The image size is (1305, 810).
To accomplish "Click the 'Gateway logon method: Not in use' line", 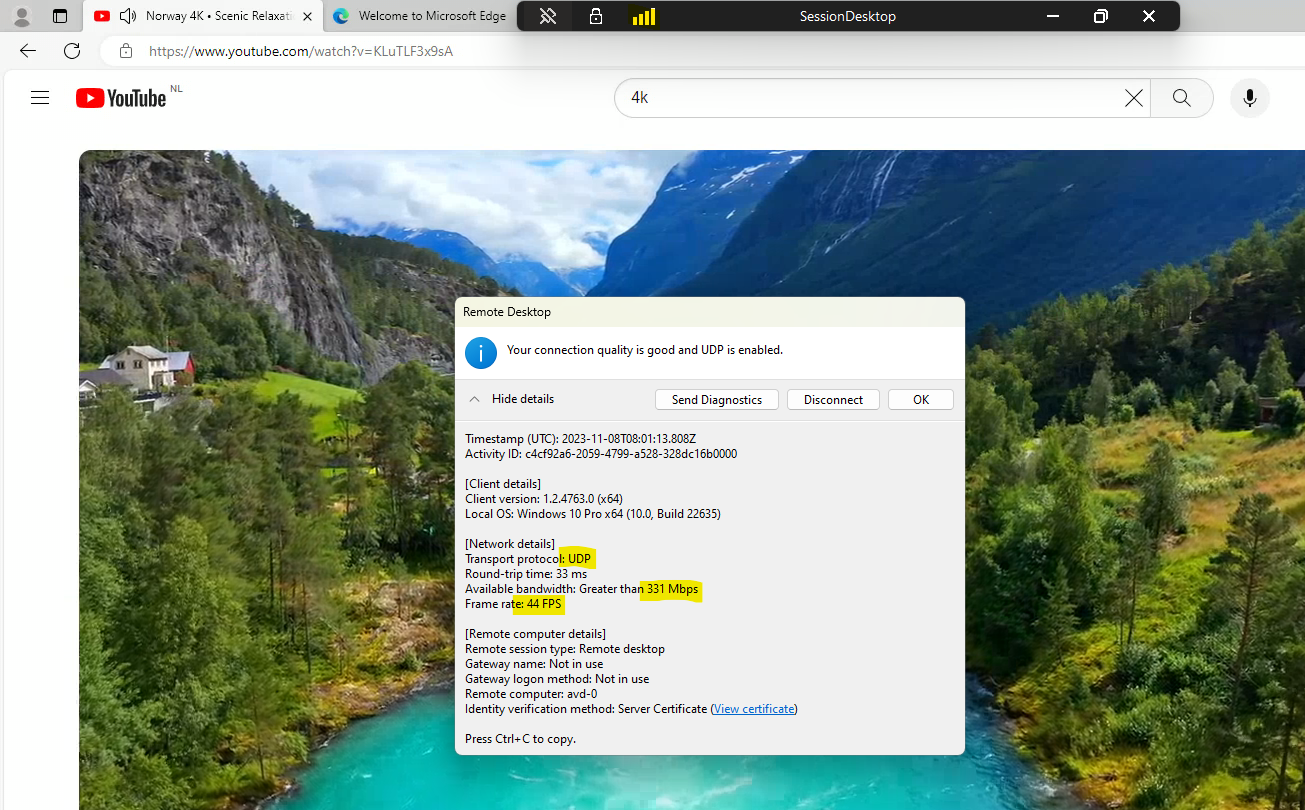I will pyautogui.click(x=557, y=679).
